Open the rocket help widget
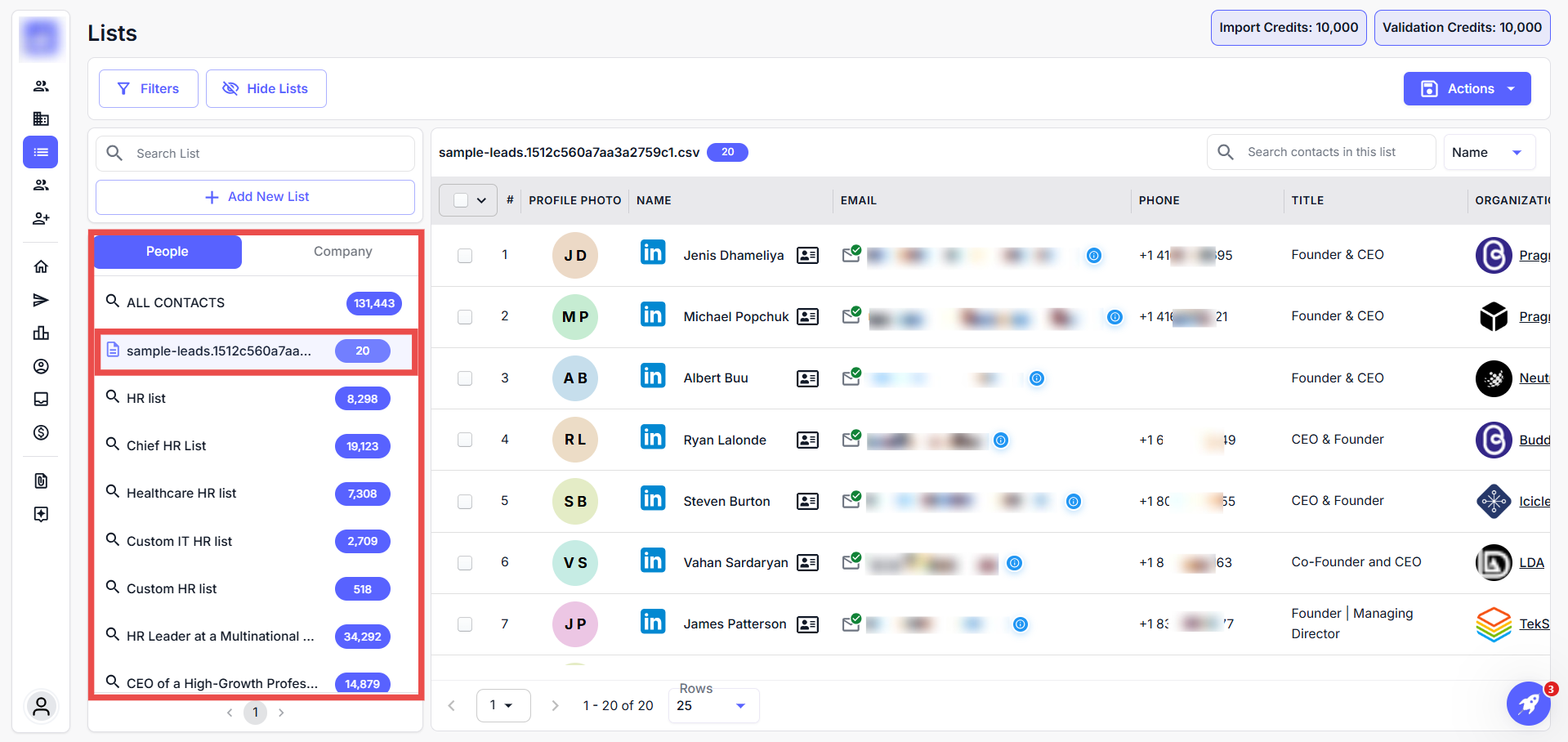The height and width of the screenshot is (742, 1568). pyautogui.click(x=1527, y=704)
